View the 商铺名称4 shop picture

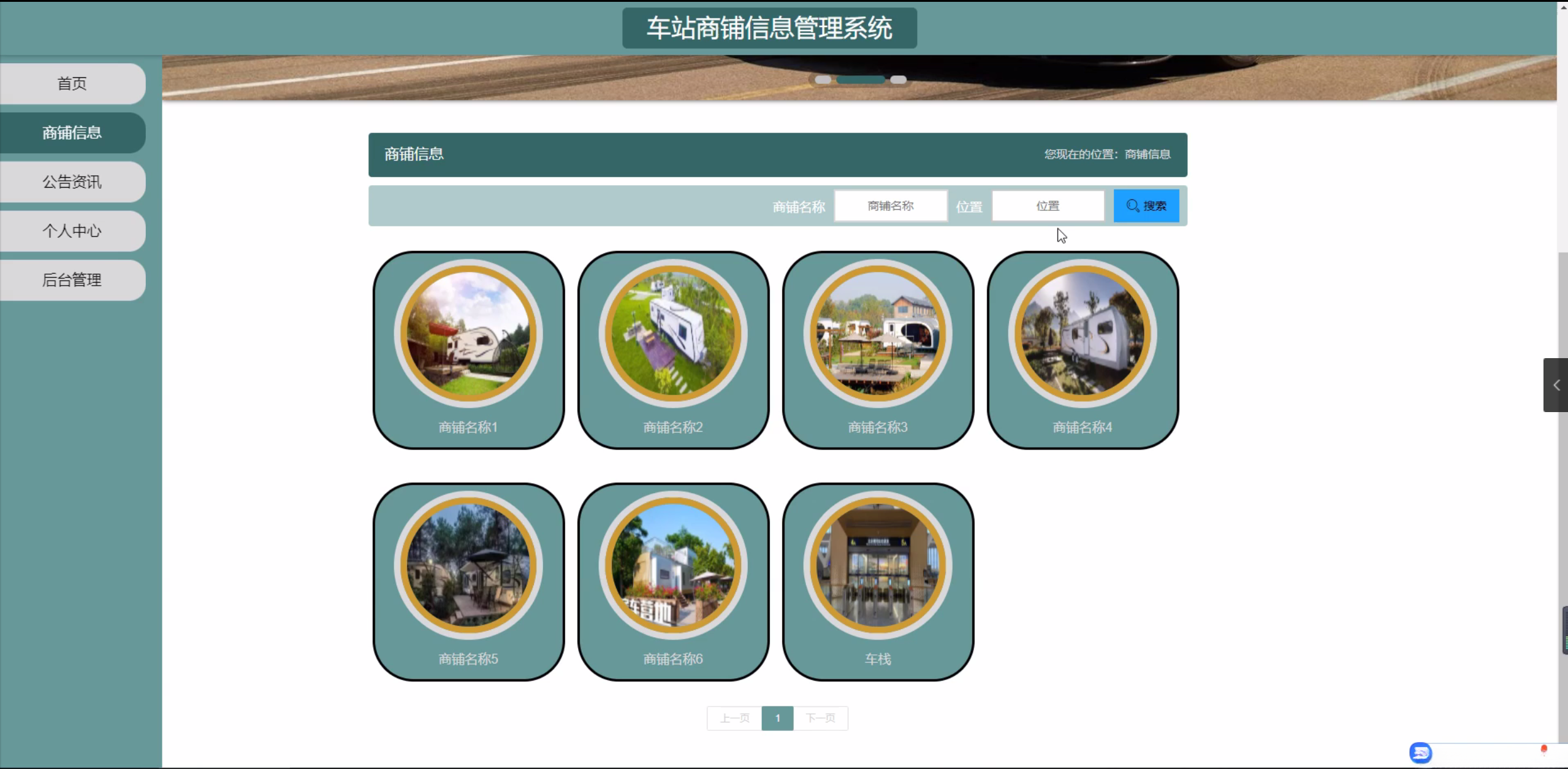point(1083,334)
